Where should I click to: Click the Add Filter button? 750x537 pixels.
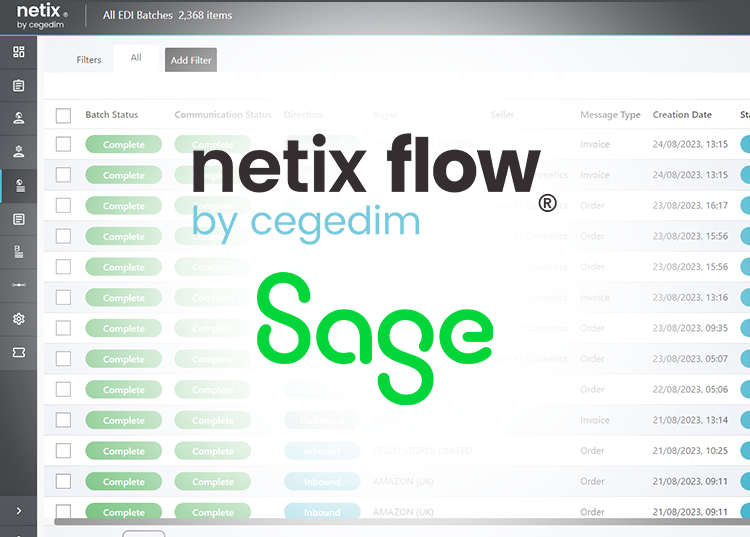(191, 60)
